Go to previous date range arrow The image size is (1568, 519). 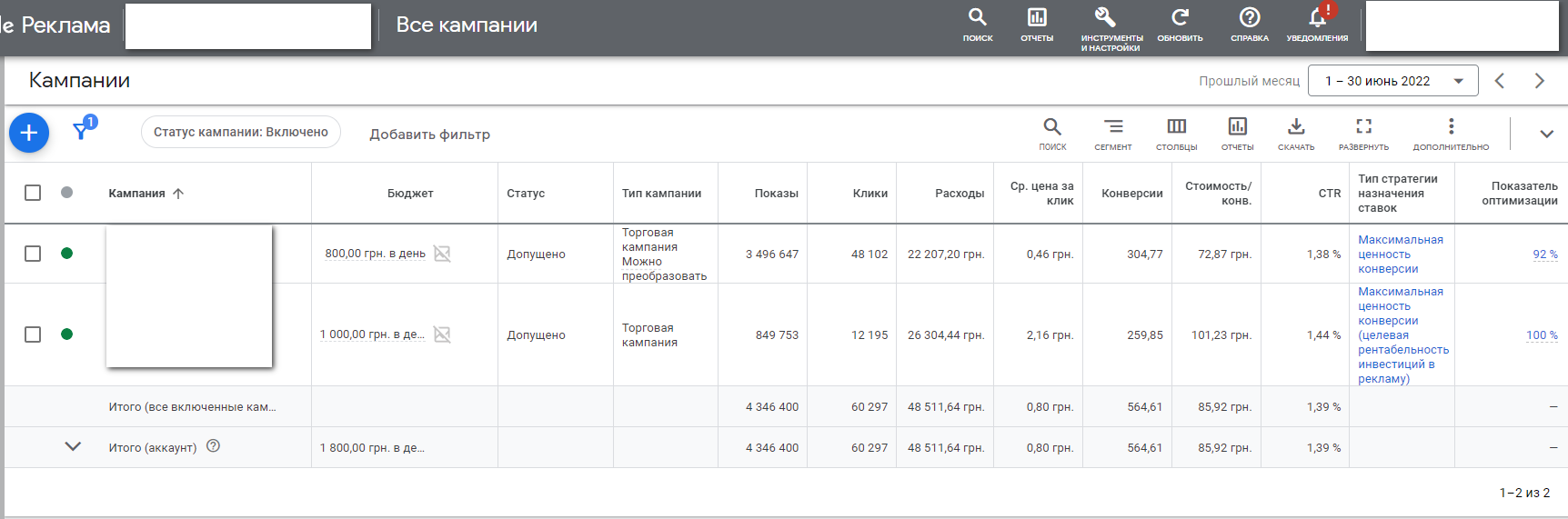1500,81
